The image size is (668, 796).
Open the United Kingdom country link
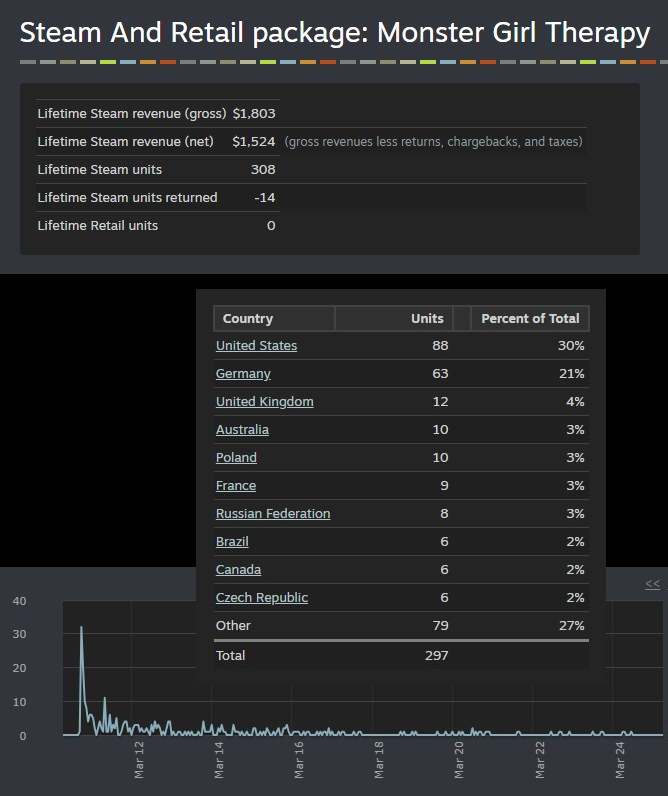coord(264,402)
